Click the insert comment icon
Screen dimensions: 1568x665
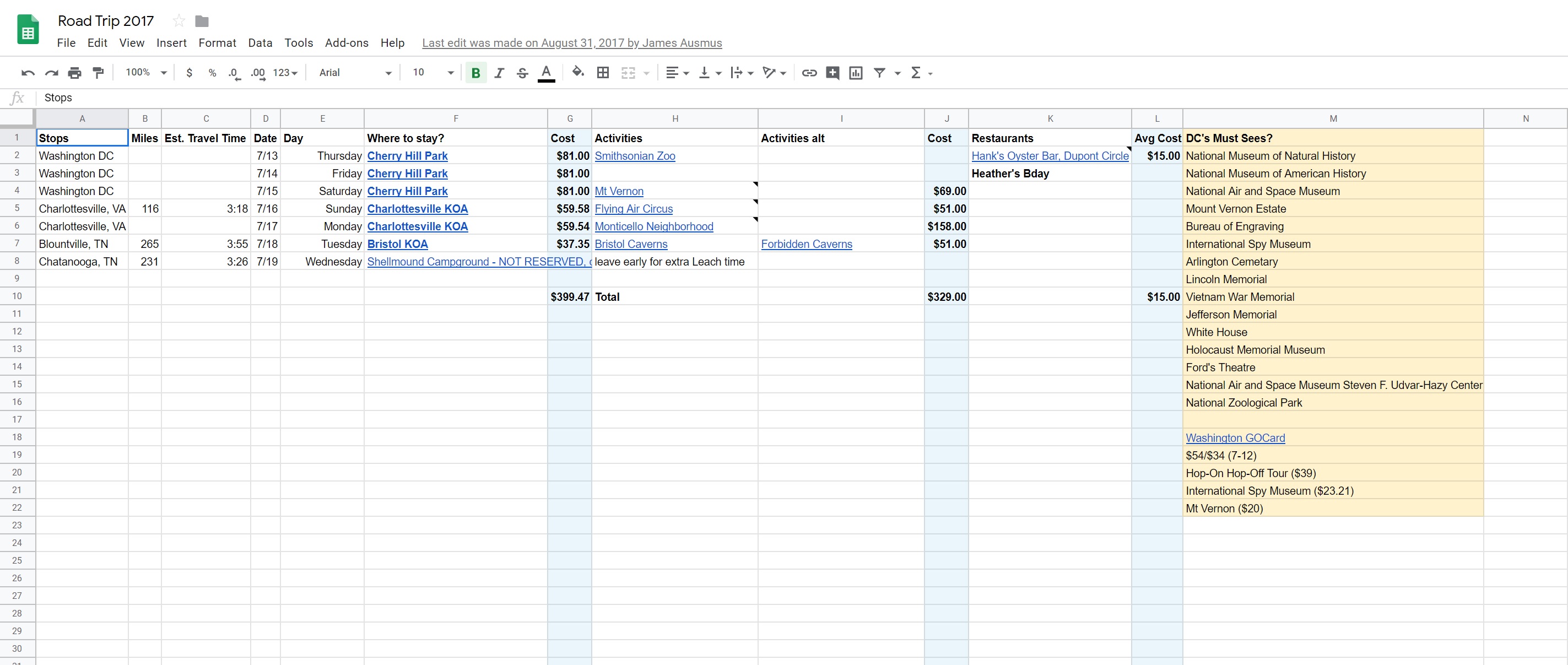[x=832, y=73]
